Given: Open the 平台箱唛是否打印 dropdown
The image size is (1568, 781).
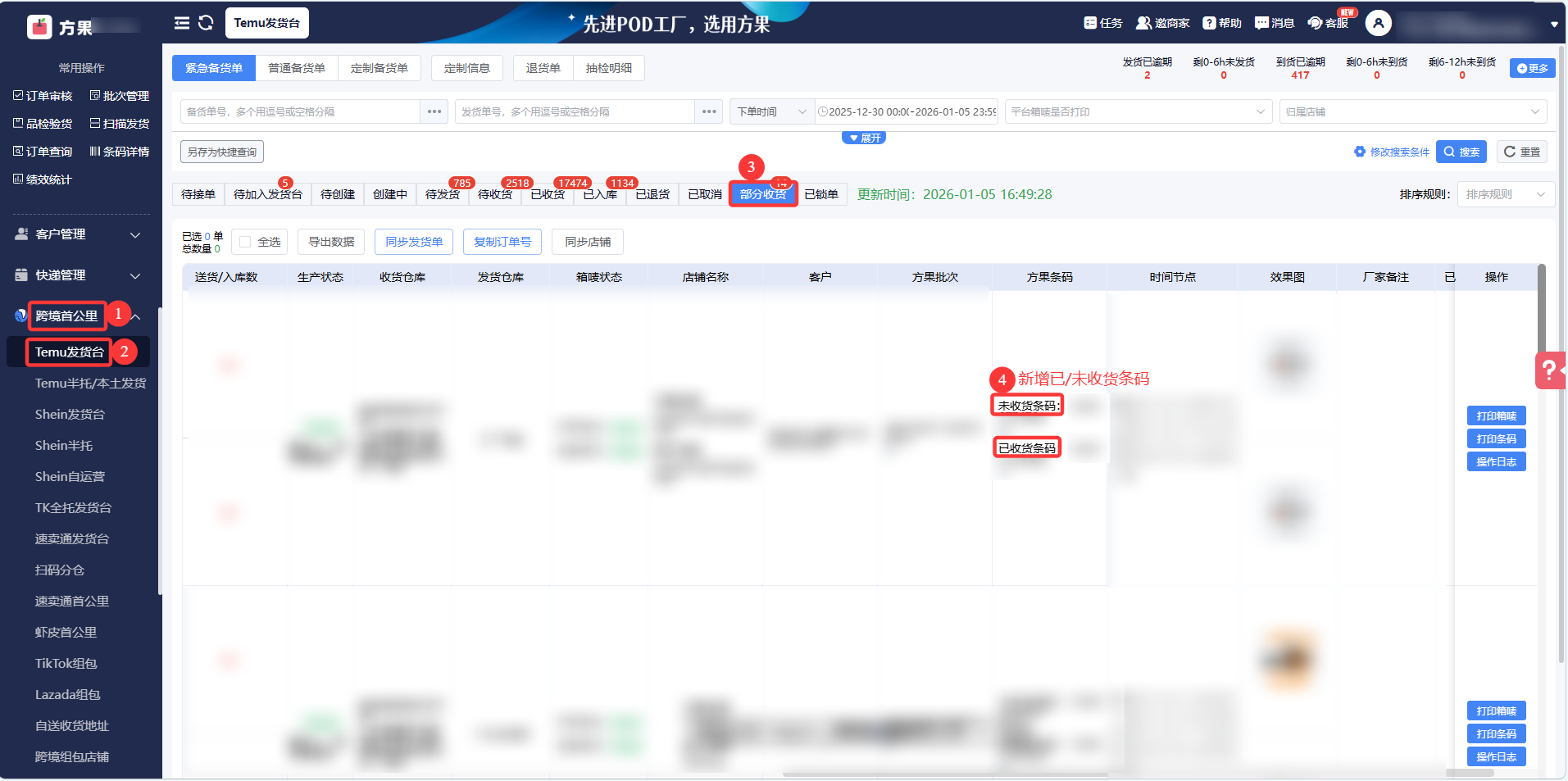Looking at the screenshot, I should 1138,111.
